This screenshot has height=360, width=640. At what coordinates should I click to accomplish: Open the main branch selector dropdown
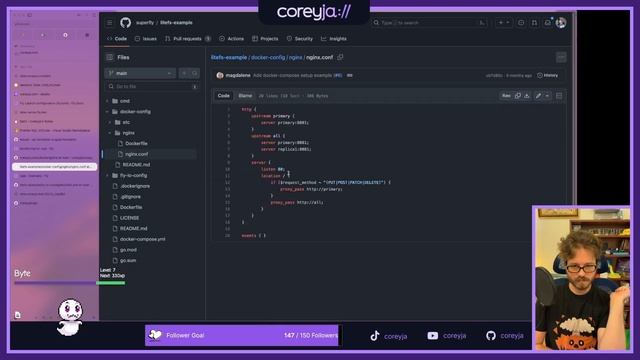(140, 73)
